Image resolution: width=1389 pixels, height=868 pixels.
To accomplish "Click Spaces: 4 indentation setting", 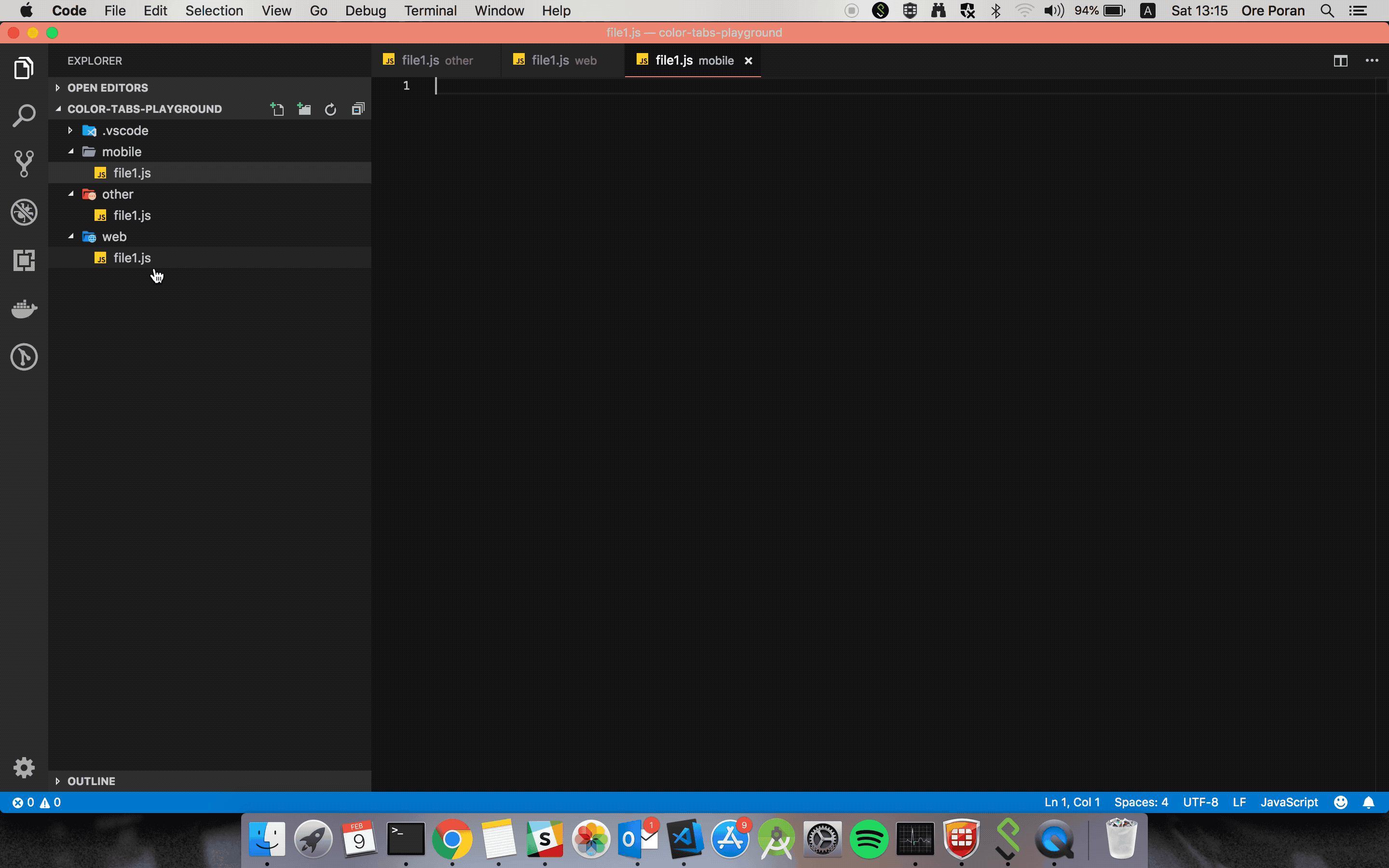I will click(x=1141, y=802).
